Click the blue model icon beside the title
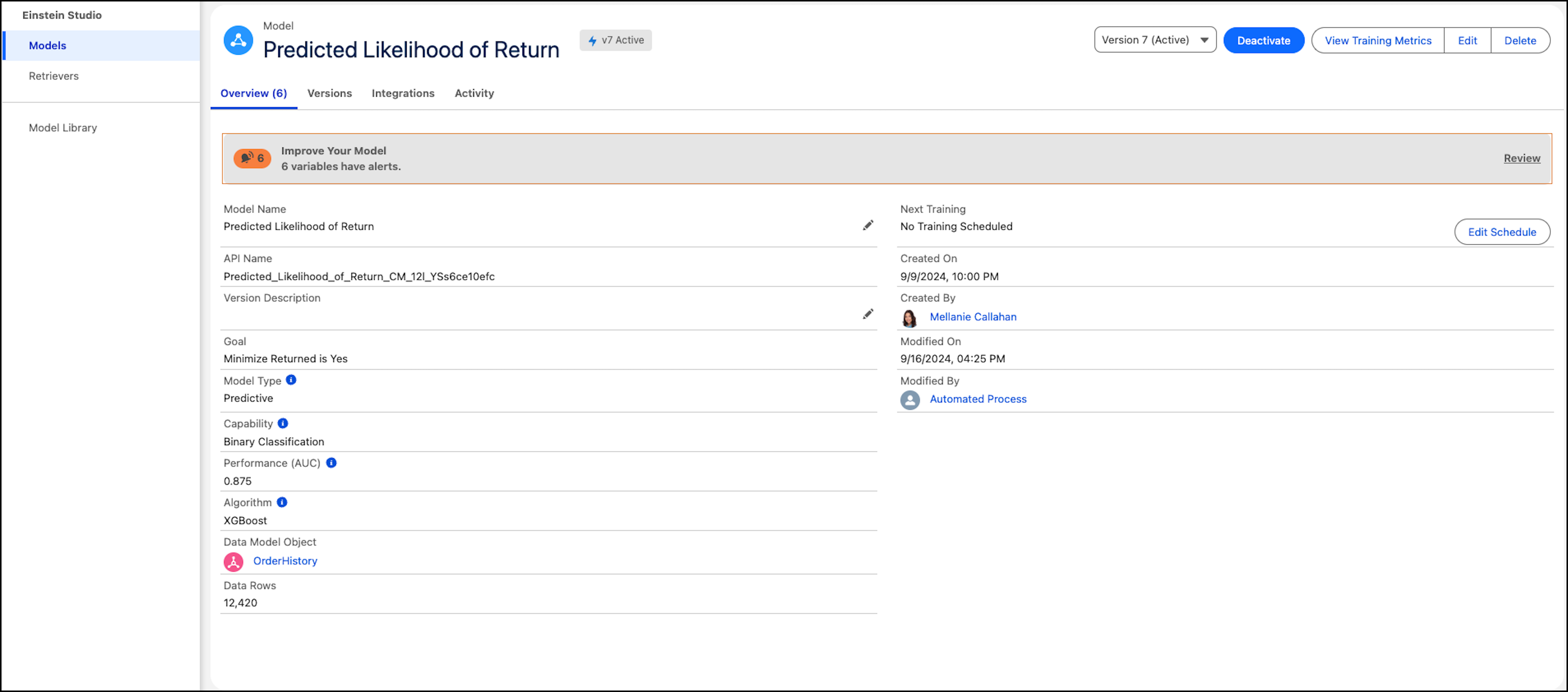 (x=238, y=40)
